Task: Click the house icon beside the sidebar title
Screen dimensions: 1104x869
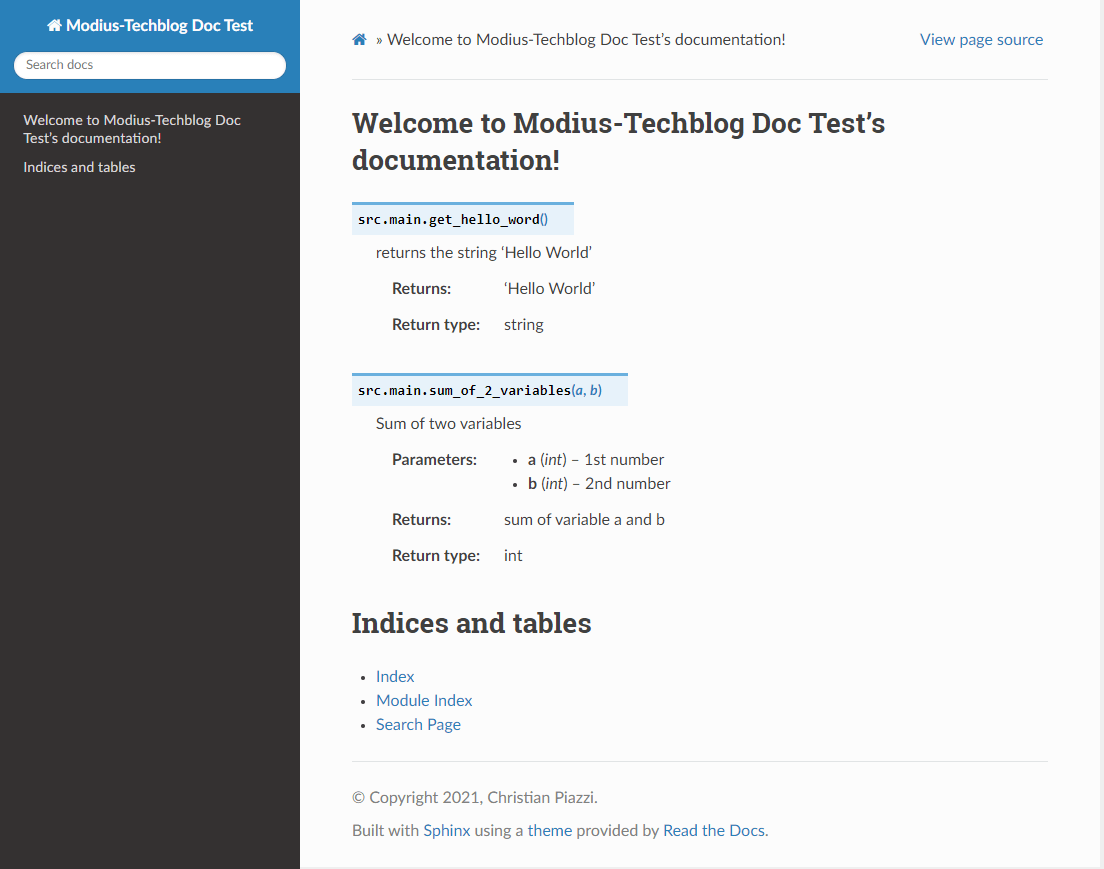Action: coord(54,25)
